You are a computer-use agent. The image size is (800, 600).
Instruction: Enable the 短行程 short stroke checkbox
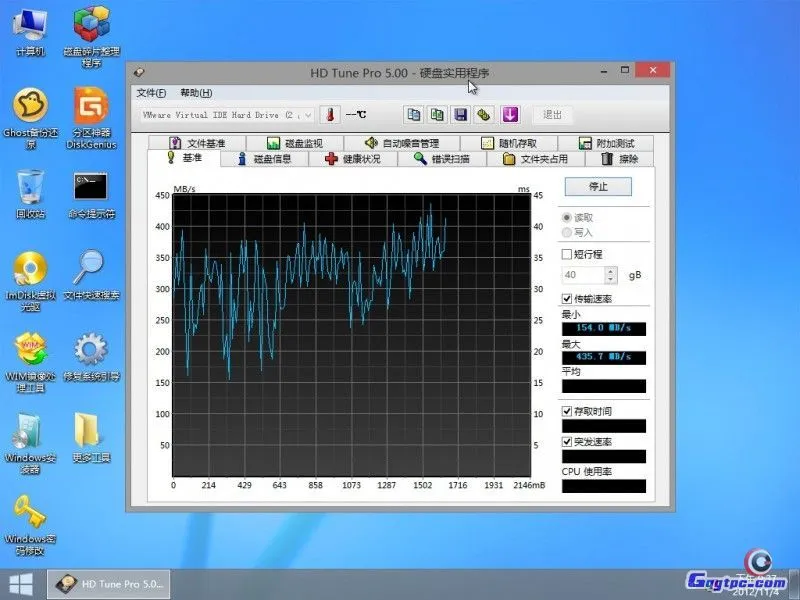pos(568,255)
